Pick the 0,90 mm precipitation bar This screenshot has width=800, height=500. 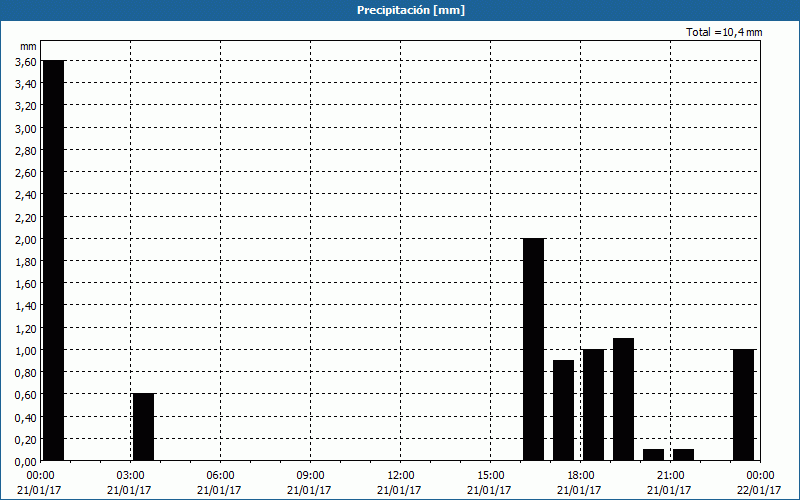tap(563, 410)
